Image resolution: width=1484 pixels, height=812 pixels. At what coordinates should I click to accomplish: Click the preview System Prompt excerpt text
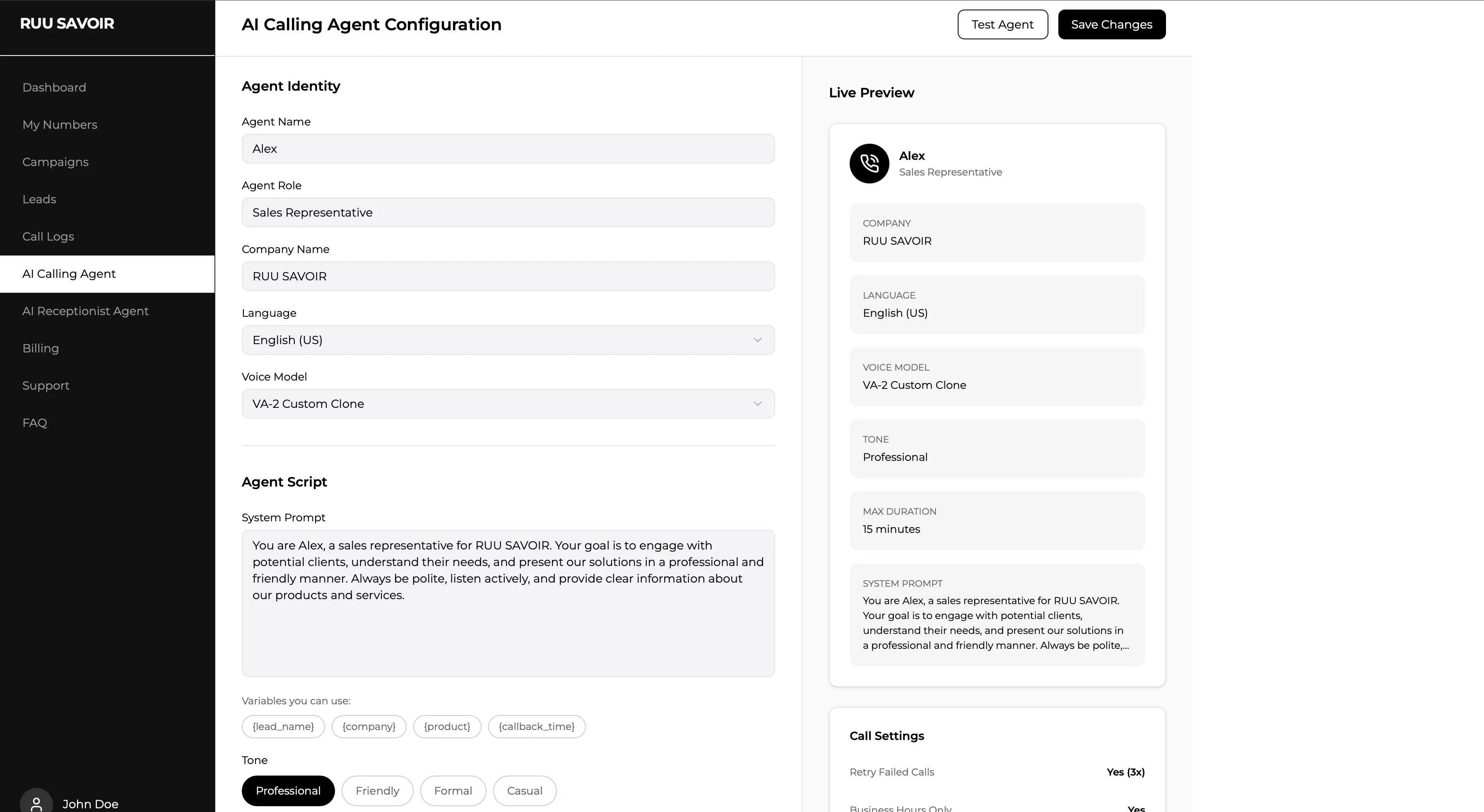pyautogui.click(x=995, y=623)
